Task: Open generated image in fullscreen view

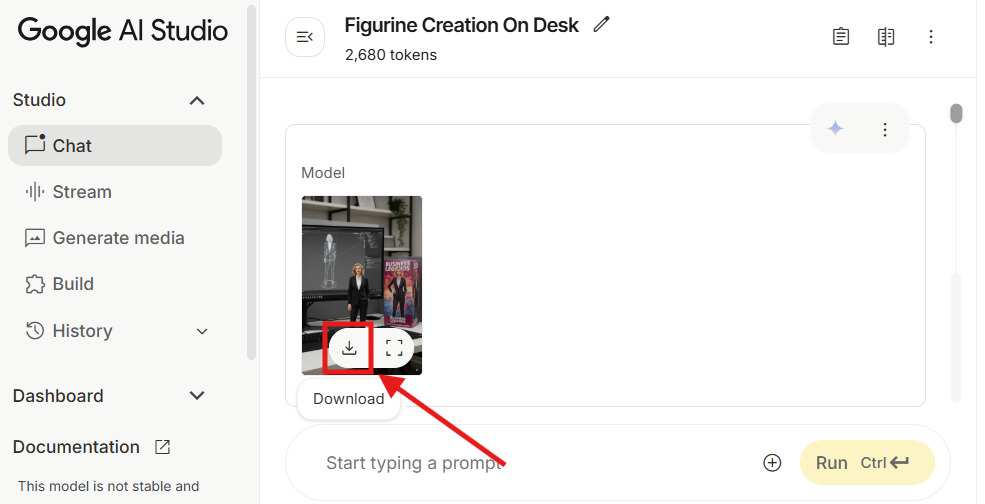Action: pyautogui.click(x=394, y=348)
